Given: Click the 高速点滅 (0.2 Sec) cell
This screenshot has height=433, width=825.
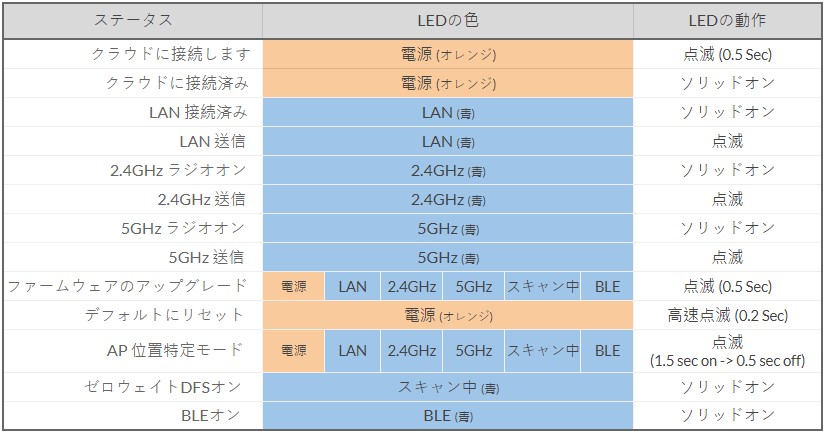Looking at the screenshot, I should [727, 316].
